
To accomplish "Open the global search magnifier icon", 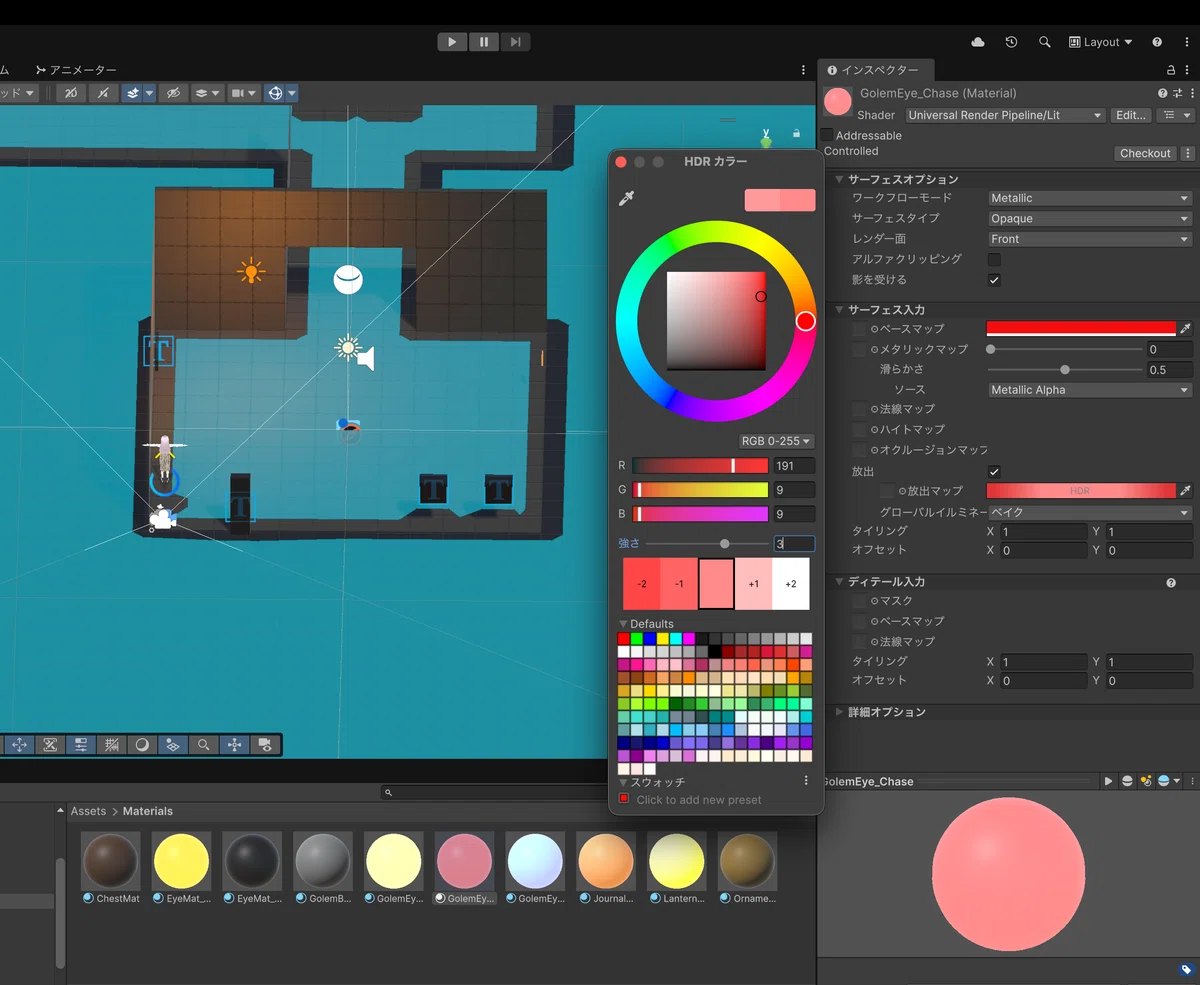I will coord(1045,42).
